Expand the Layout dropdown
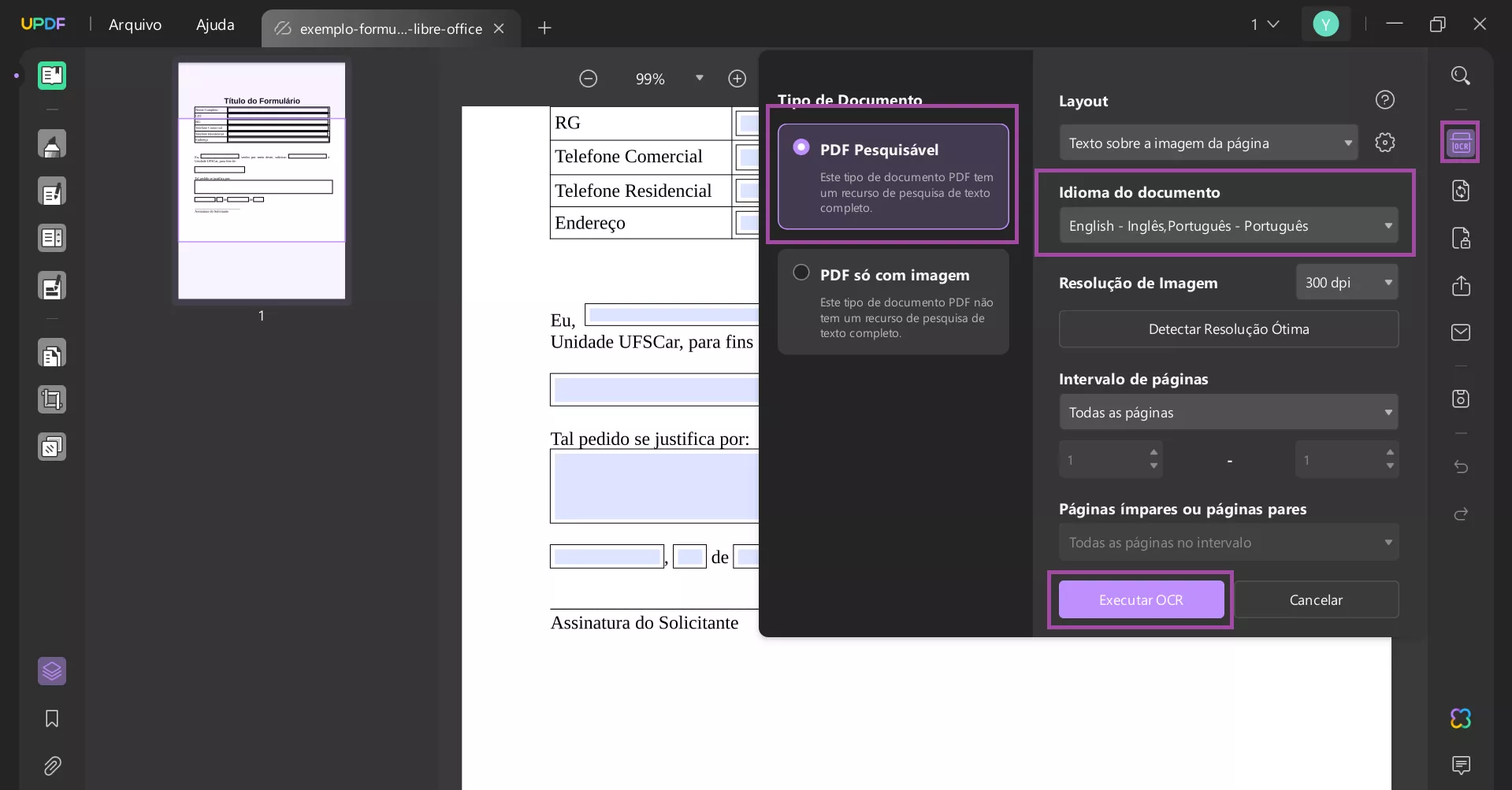 [x=1208, y=143]
